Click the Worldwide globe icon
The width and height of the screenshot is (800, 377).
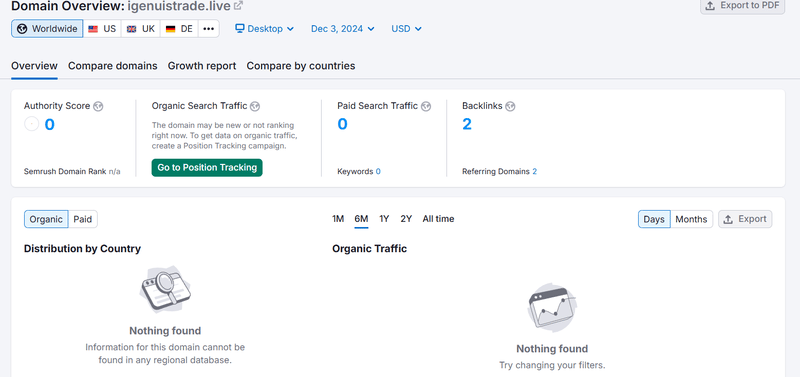tap(22, 29)
